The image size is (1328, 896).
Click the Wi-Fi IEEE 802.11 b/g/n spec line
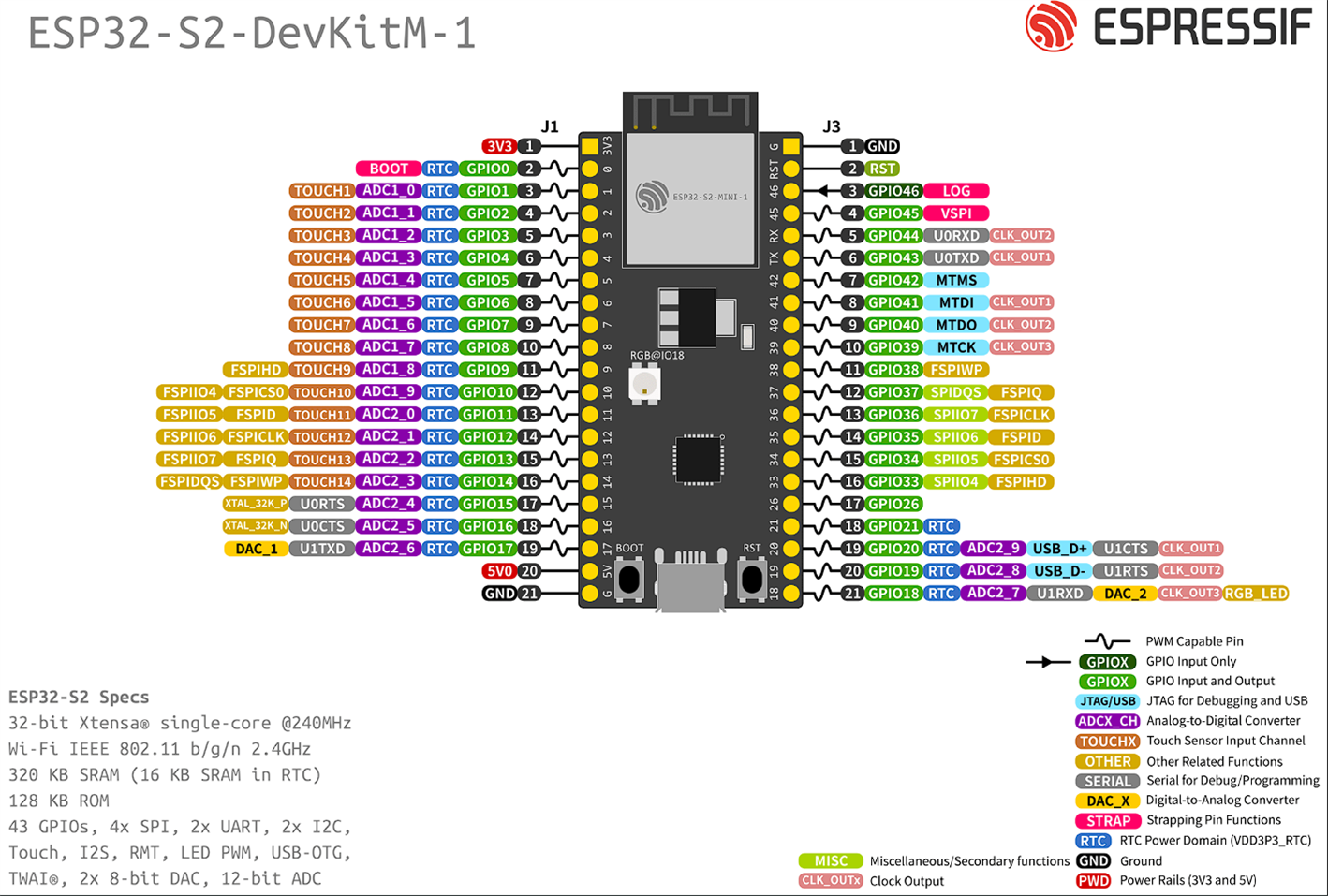[160, 749]
